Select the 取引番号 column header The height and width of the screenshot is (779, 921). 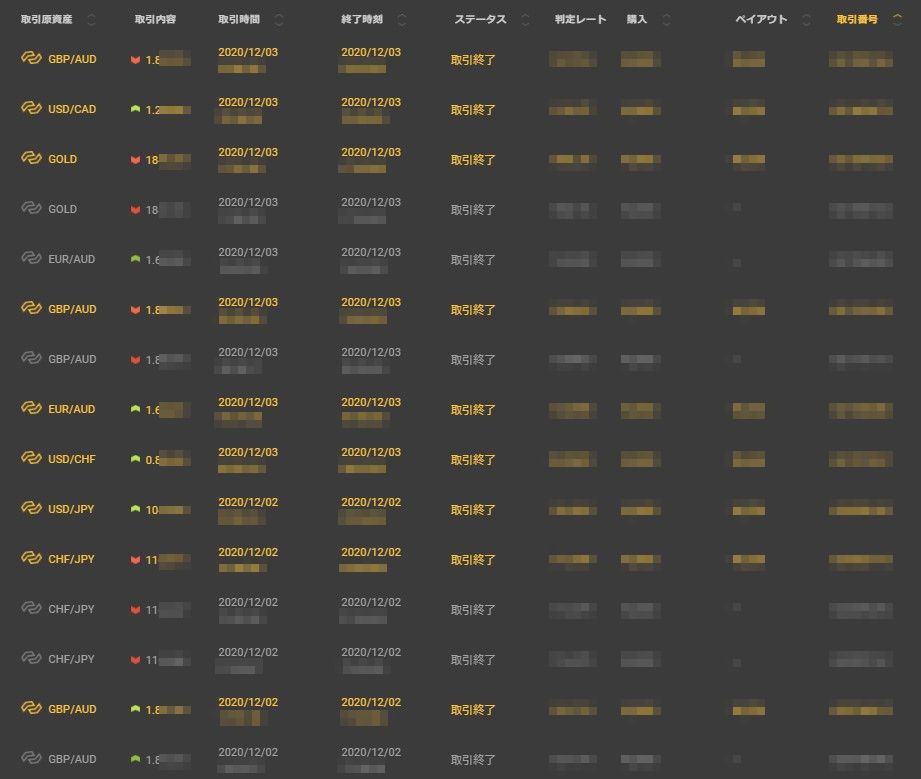tap(857, 20)
